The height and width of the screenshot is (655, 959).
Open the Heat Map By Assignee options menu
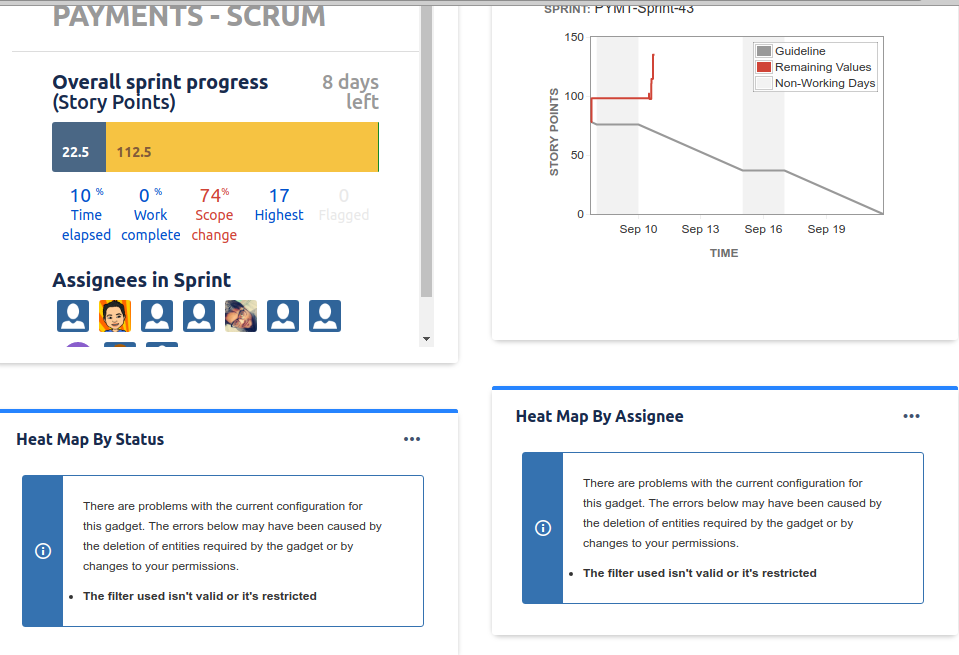[911, 416]
